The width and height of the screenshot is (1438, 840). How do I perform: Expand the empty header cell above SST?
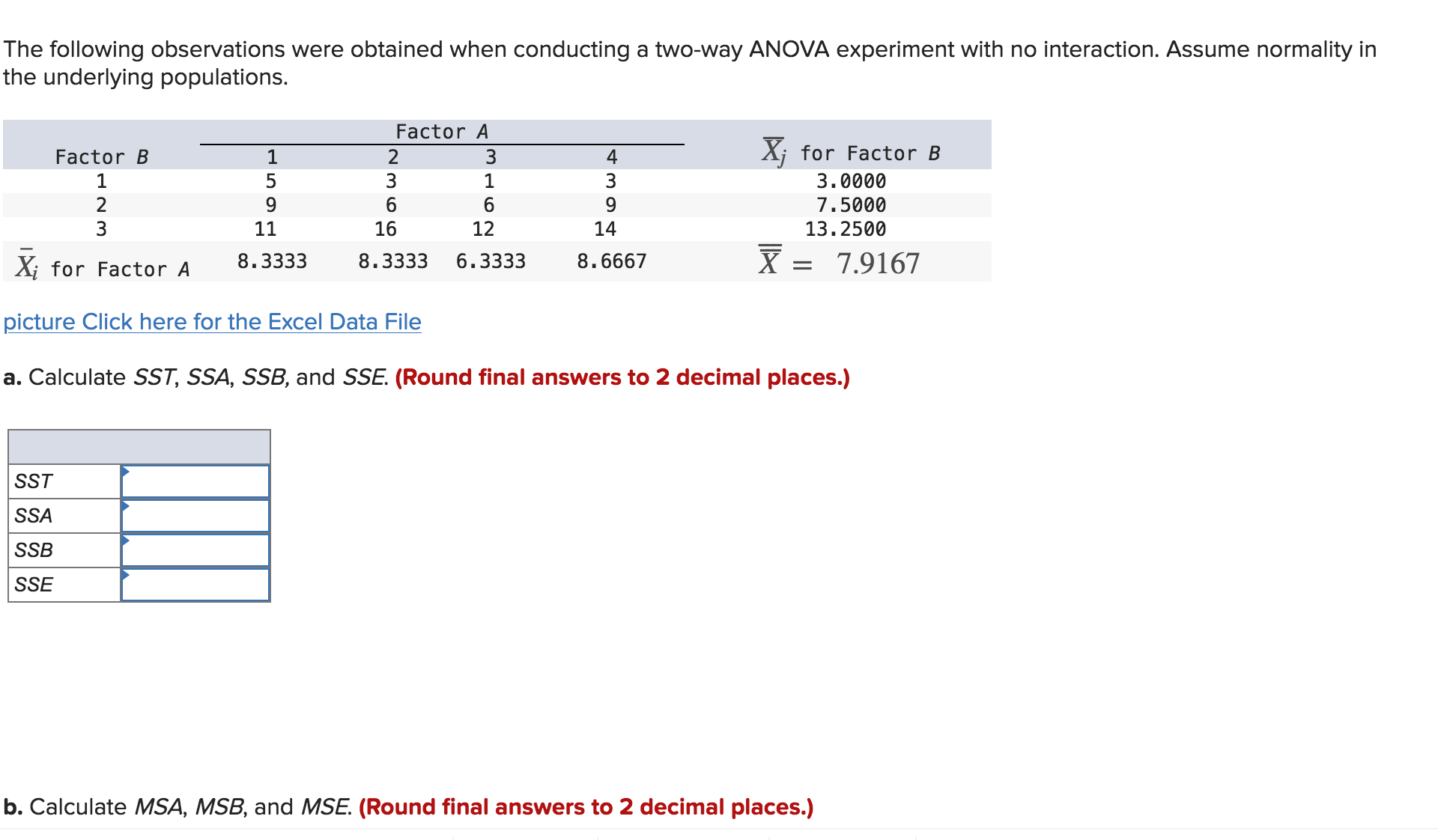coord(138,447)
